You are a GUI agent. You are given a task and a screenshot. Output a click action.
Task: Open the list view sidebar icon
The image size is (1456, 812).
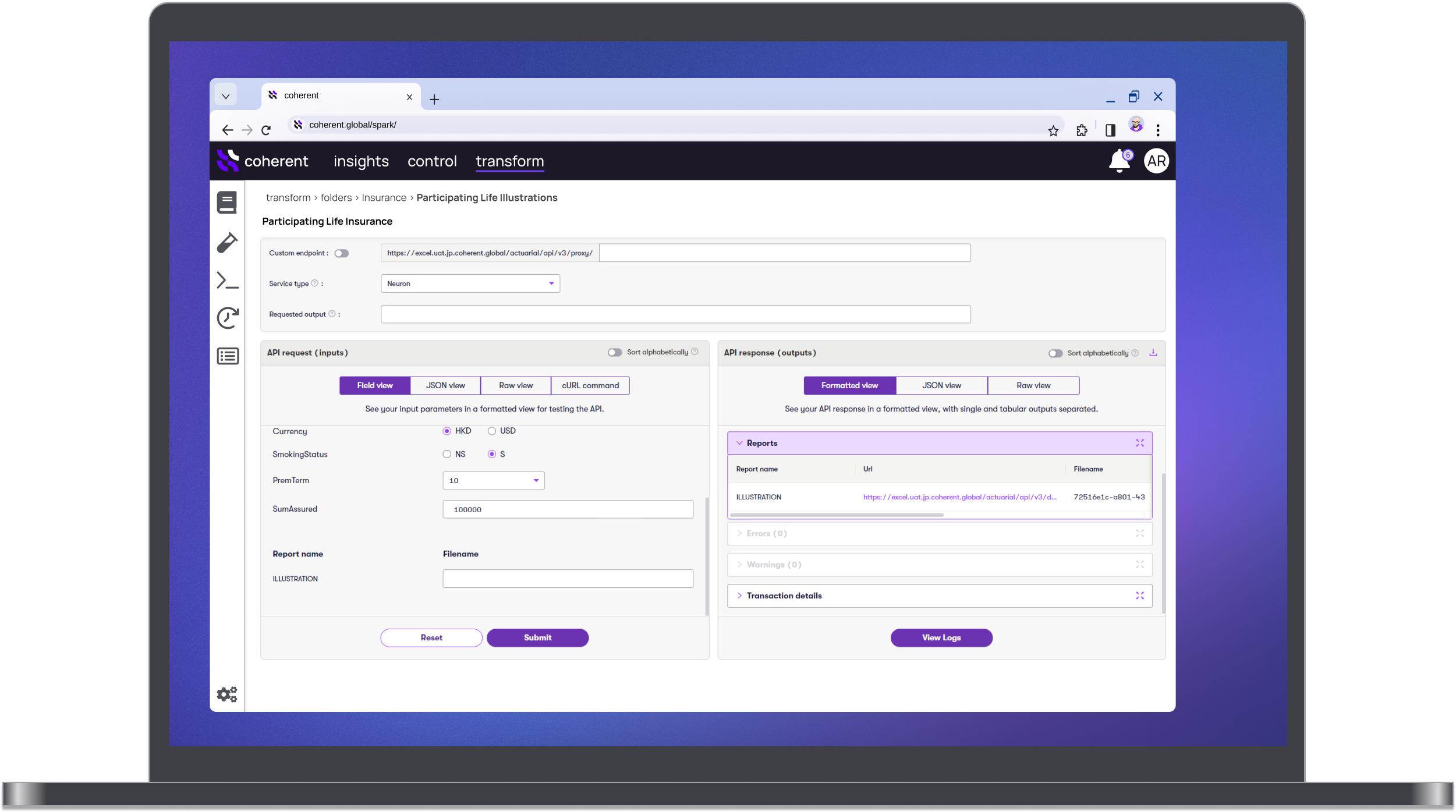(227, 356)
